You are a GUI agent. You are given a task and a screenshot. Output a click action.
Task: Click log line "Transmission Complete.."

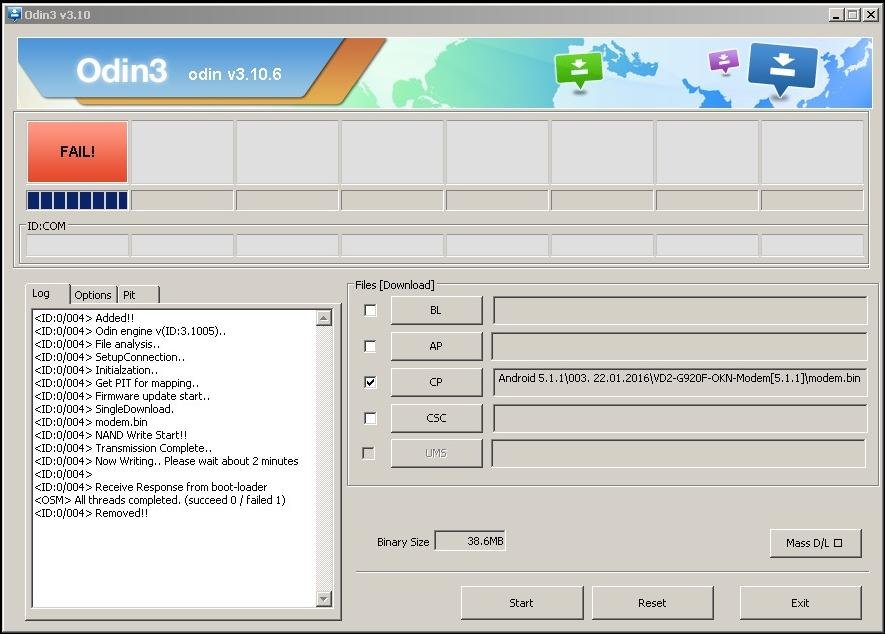click(x=124, y=448)
